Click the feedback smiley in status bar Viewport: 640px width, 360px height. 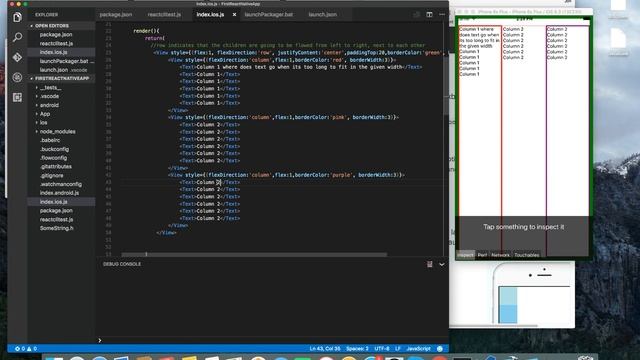pyautogui.click(x=440, y=349)
